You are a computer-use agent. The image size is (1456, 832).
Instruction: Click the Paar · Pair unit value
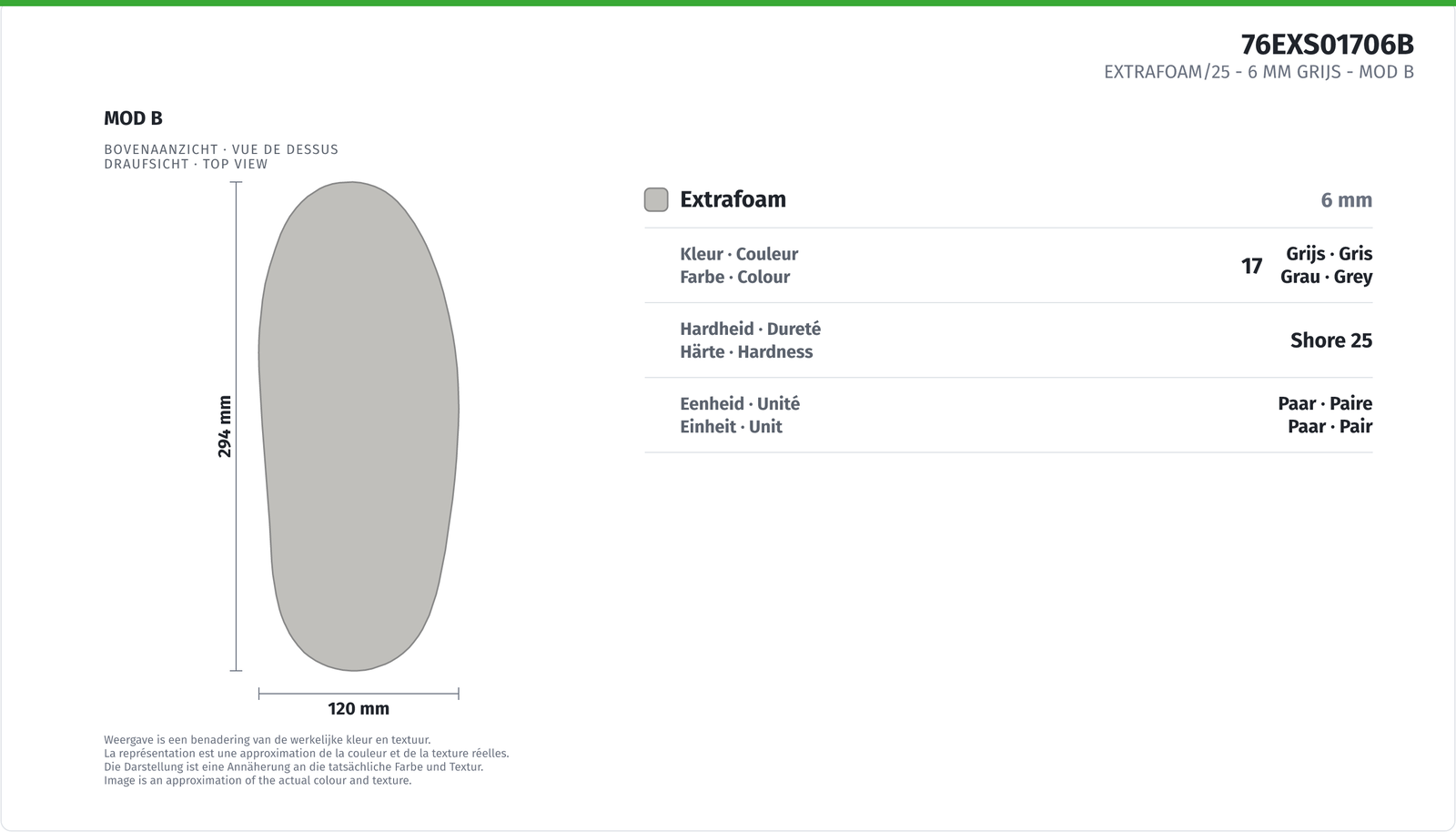click(1330, 426)
